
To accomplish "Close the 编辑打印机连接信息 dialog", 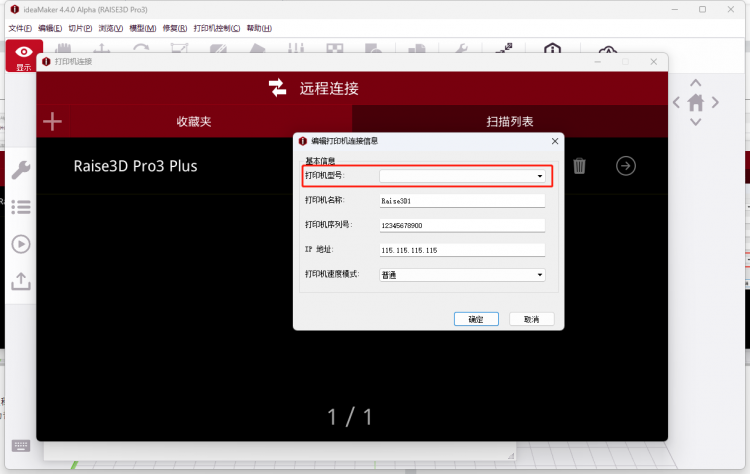I will tap(555, 141).
